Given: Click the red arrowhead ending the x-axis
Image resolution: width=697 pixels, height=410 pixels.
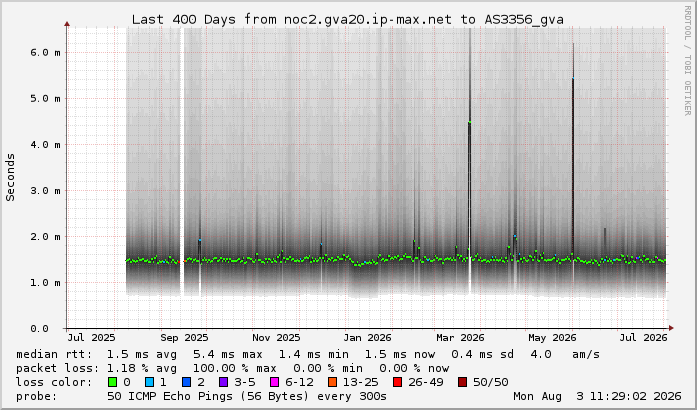Looking at the screenshot, I should click(x=671, y=328).
